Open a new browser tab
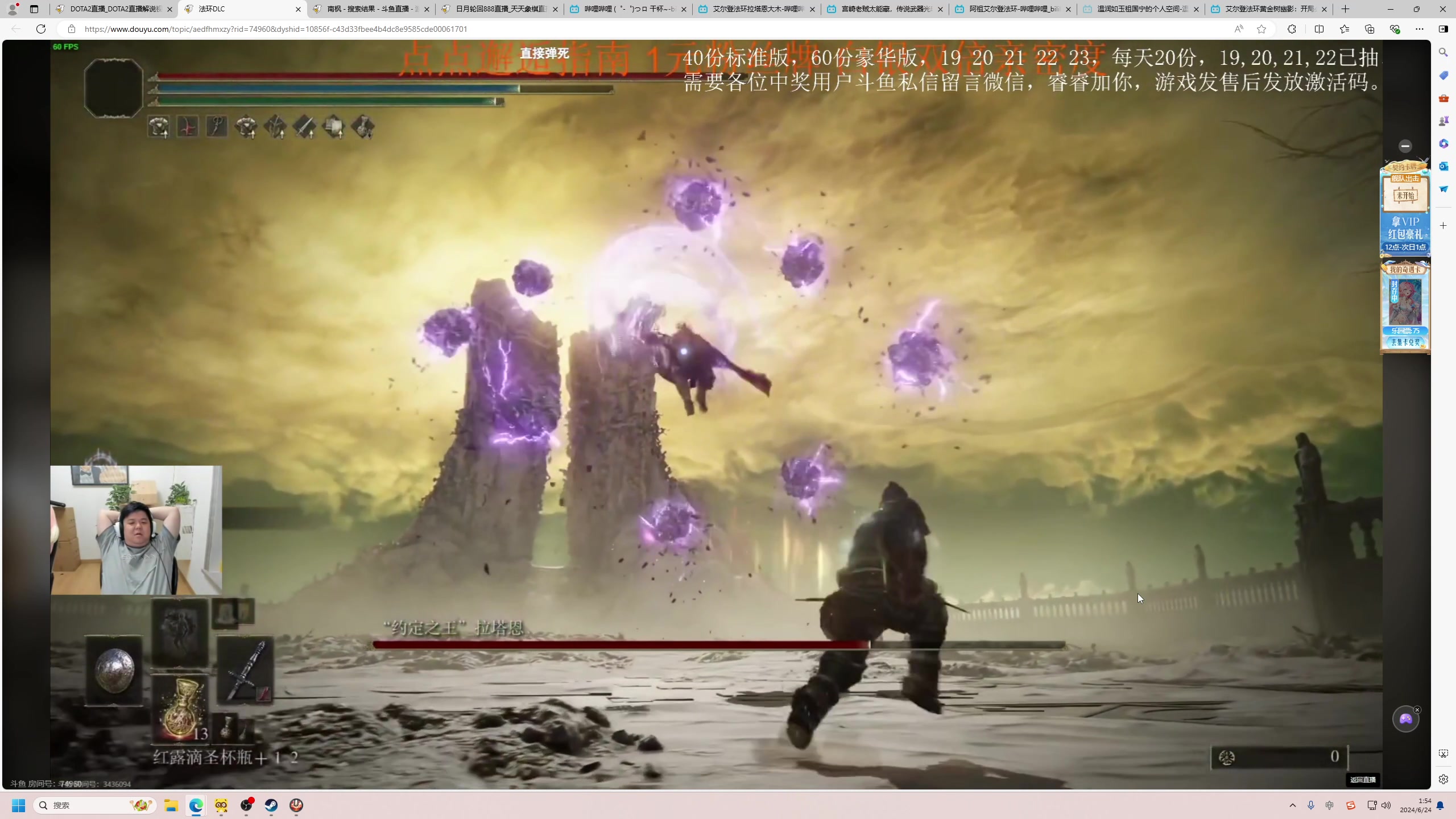1456x819 pixels. tap(1346, 9)
